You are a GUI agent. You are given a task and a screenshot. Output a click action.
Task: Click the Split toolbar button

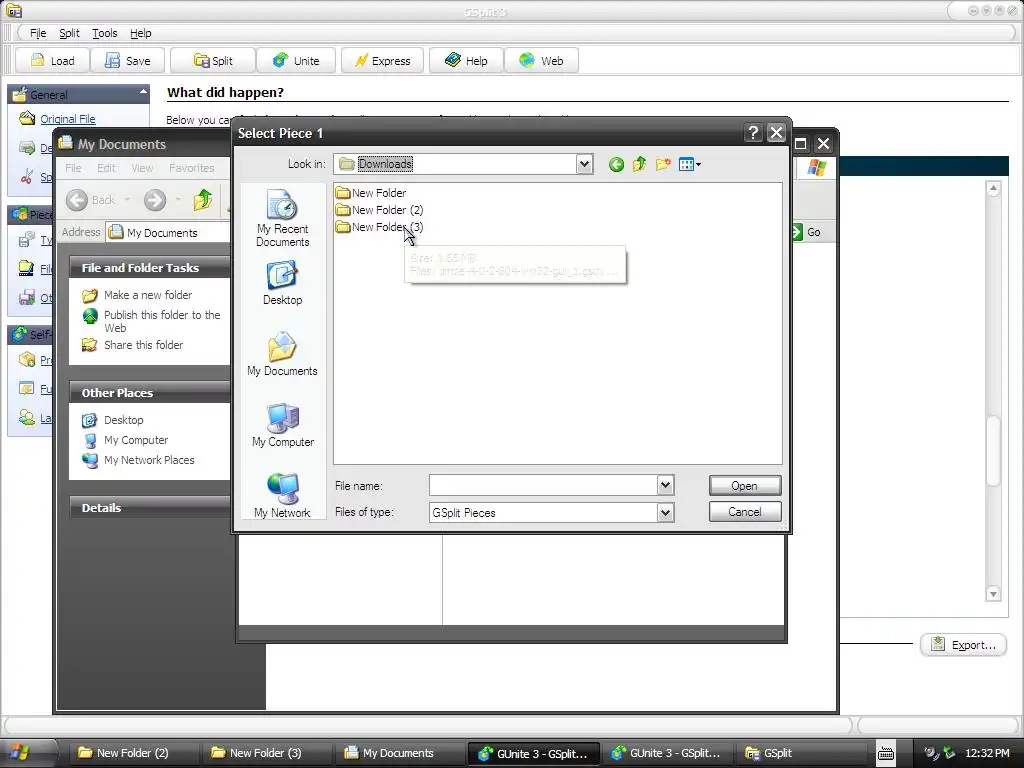tap(213, 61)
